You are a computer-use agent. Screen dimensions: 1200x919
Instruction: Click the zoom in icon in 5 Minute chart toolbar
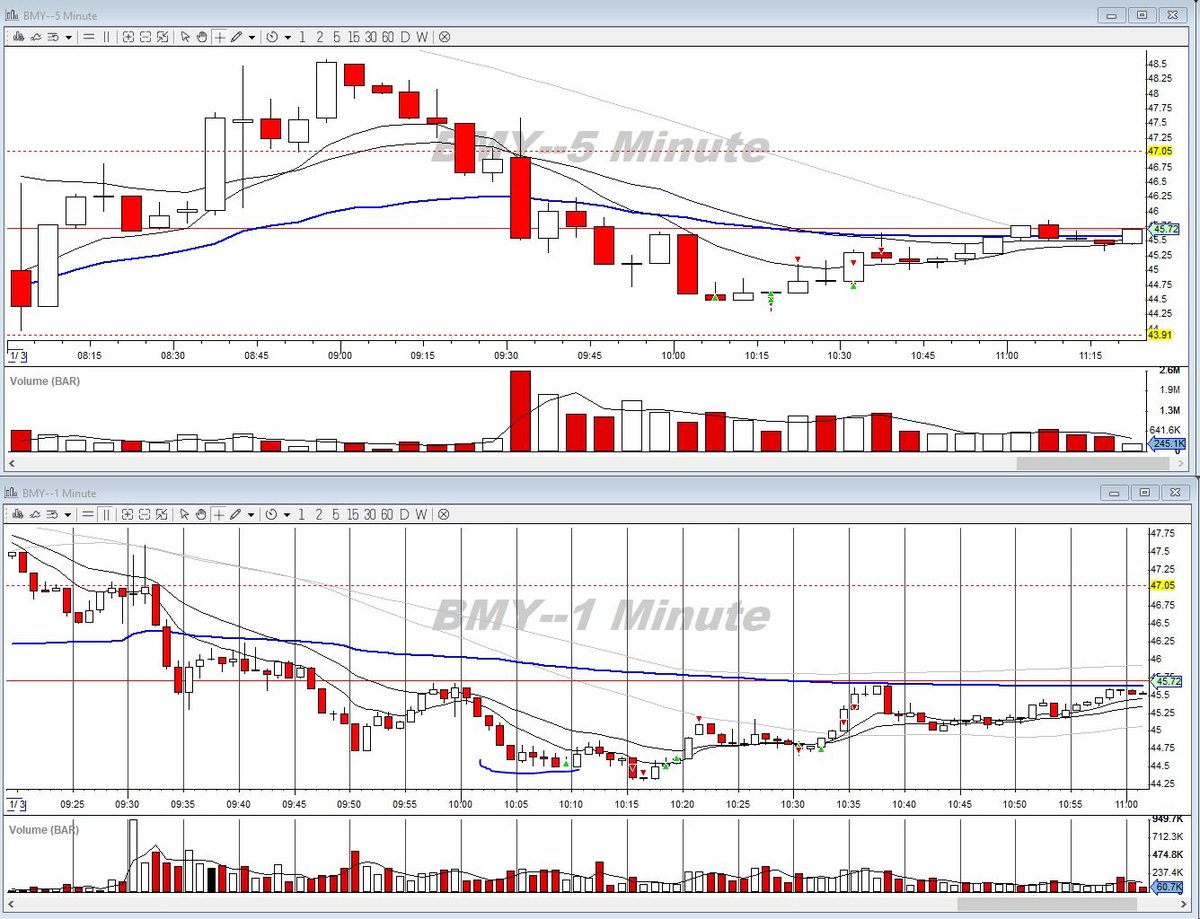click(128, 36)
